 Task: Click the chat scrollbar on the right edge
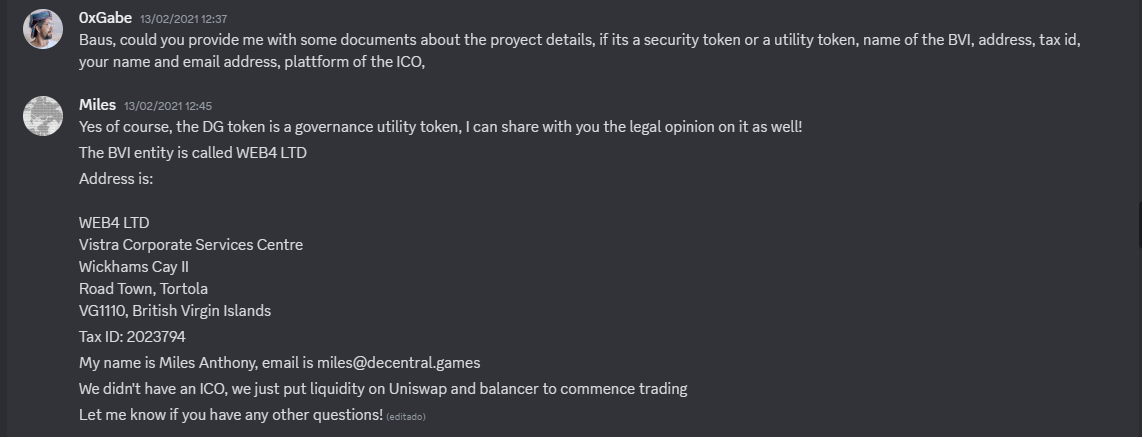click(1137, 218)
